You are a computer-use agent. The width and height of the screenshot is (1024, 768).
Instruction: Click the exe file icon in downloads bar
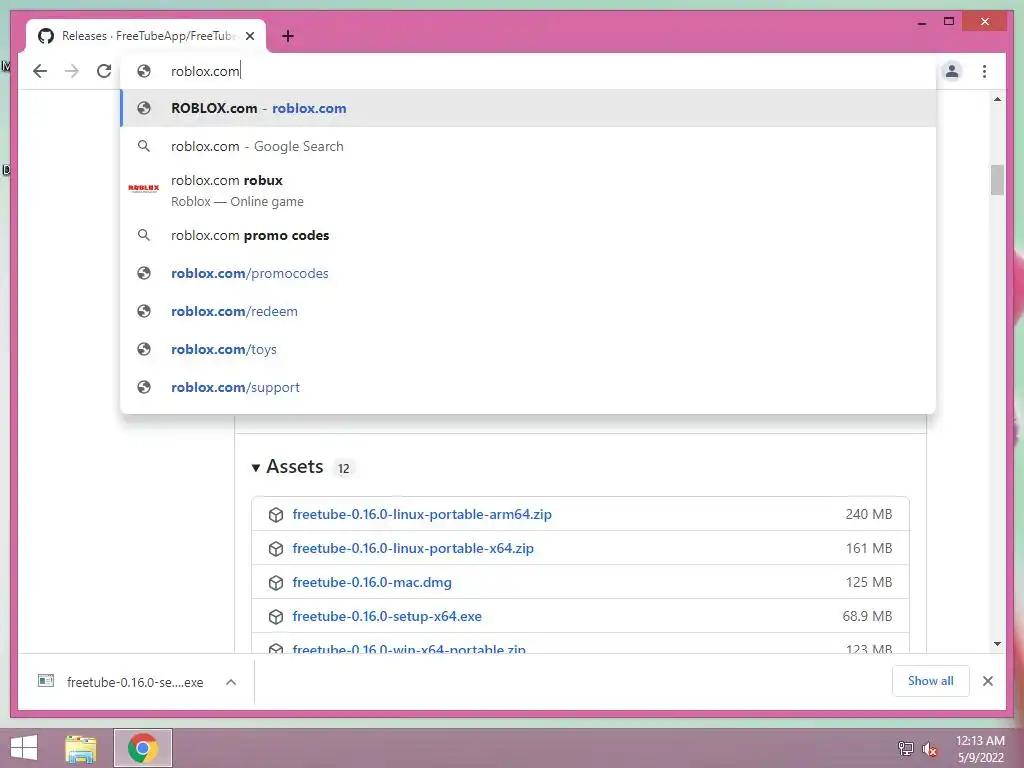click(x=46, y=681)
